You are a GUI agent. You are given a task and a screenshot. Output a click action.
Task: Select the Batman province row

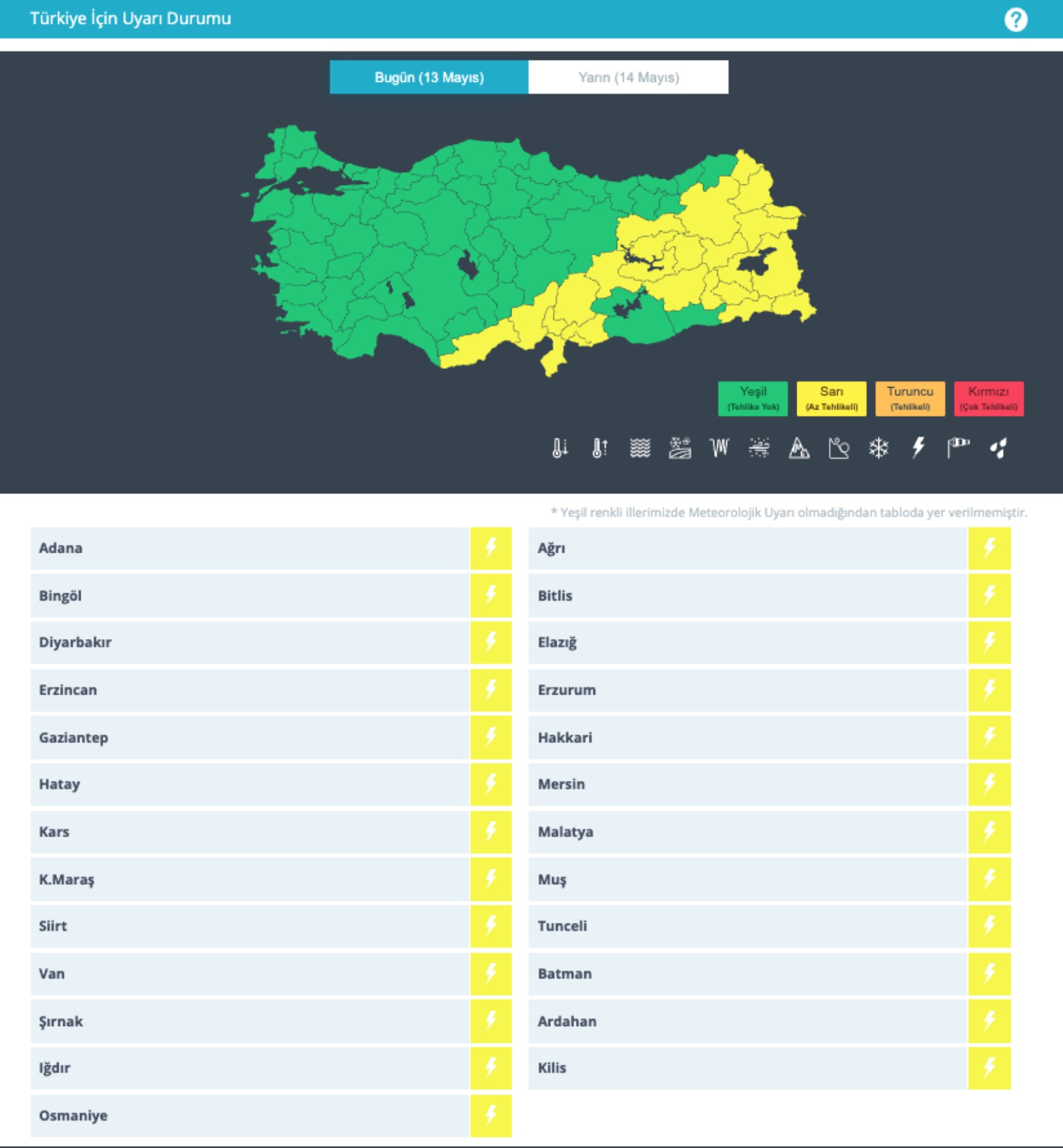(x=770, y=974)
